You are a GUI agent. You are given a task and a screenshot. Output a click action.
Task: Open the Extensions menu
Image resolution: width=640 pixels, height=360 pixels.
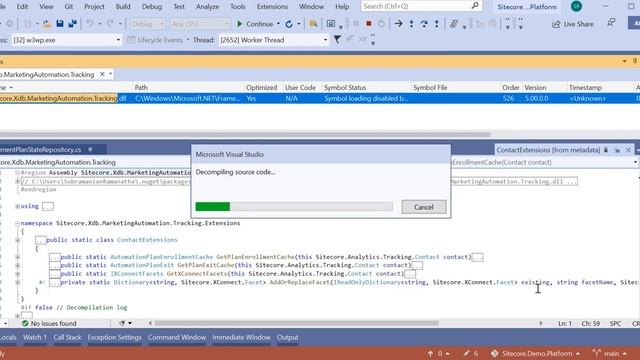tap(272, 7)
